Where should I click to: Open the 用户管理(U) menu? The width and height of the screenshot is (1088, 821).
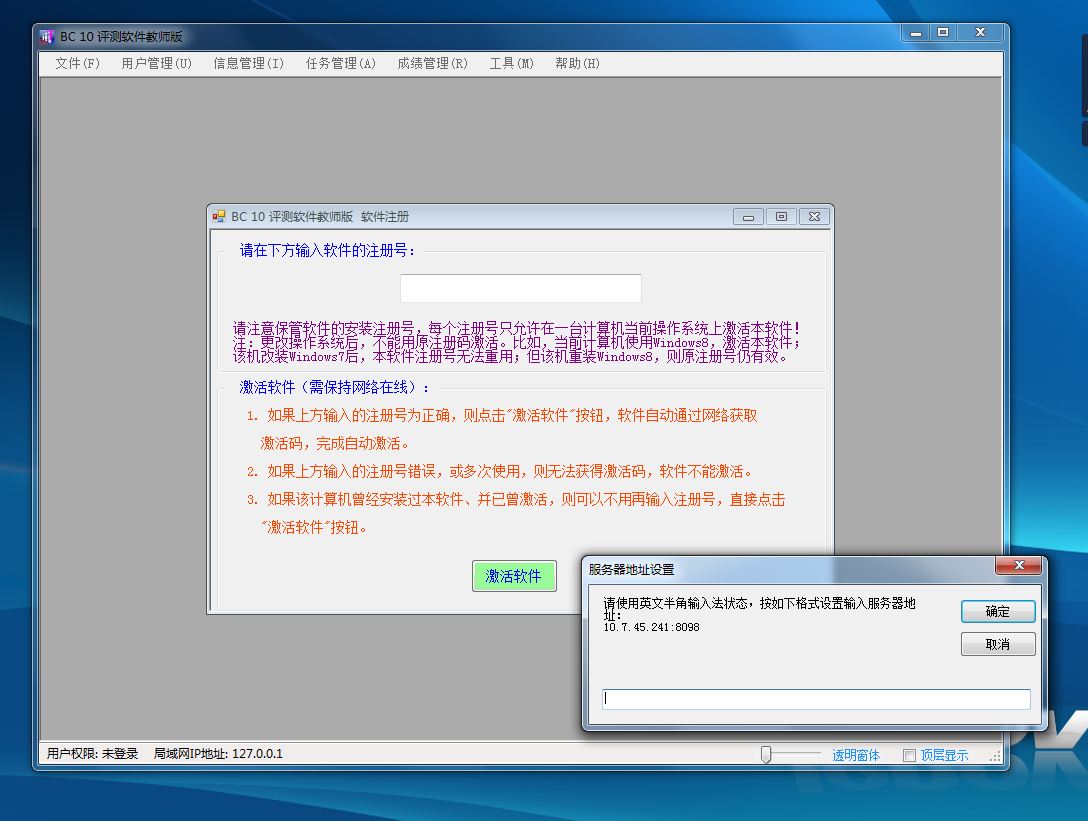click(x=156, y=64)
